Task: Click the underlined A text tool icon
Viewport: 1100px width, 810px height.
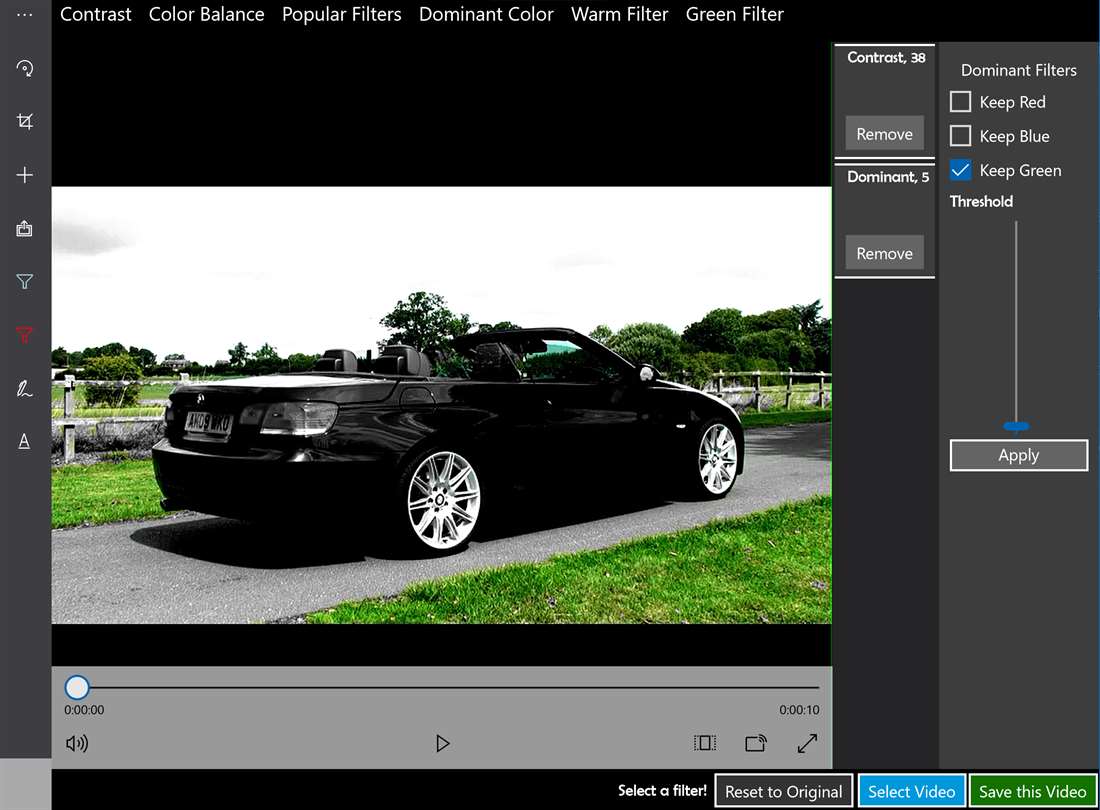Action: point(25,441)
